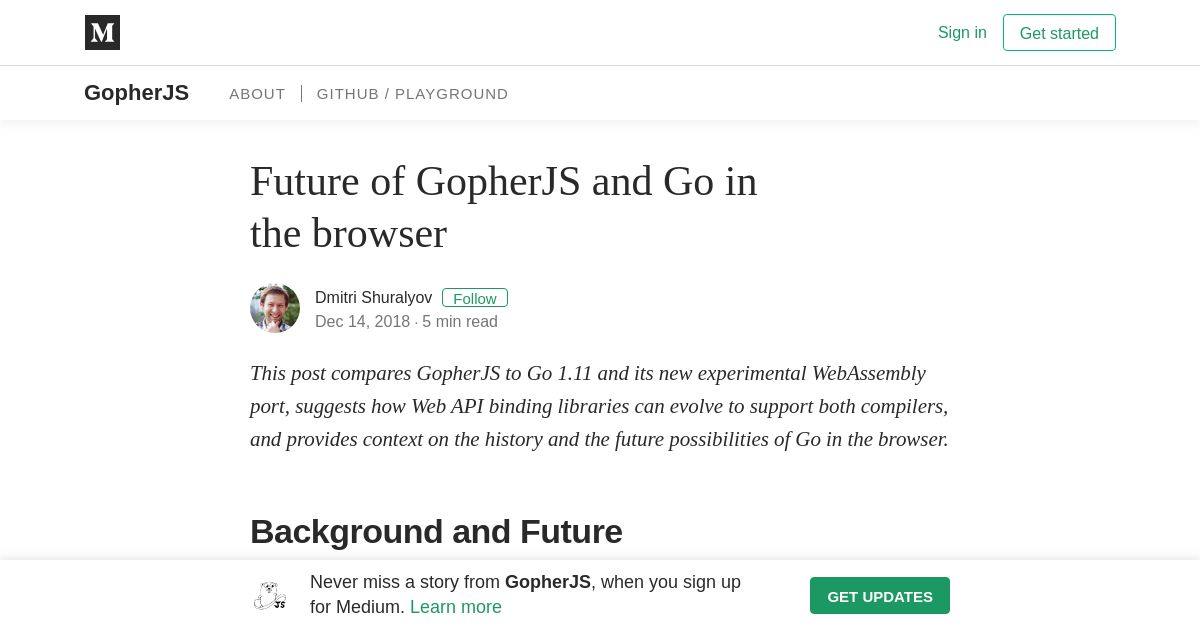Open the Learn more link
The height and width of the screenshot is (630, 1200).
456,607
